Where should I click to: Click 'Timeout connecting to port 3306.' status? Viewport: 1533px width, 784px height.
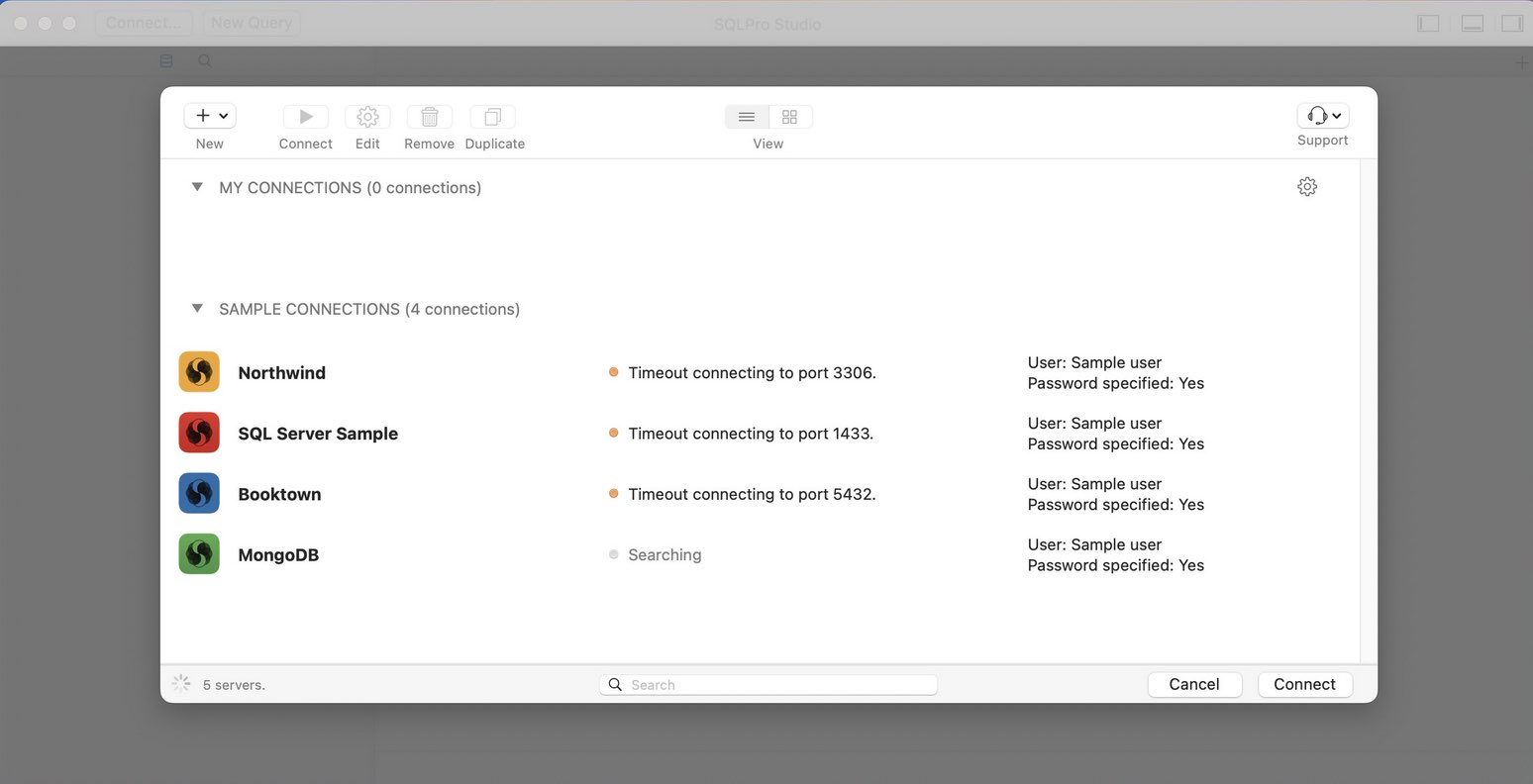[752, 373]
